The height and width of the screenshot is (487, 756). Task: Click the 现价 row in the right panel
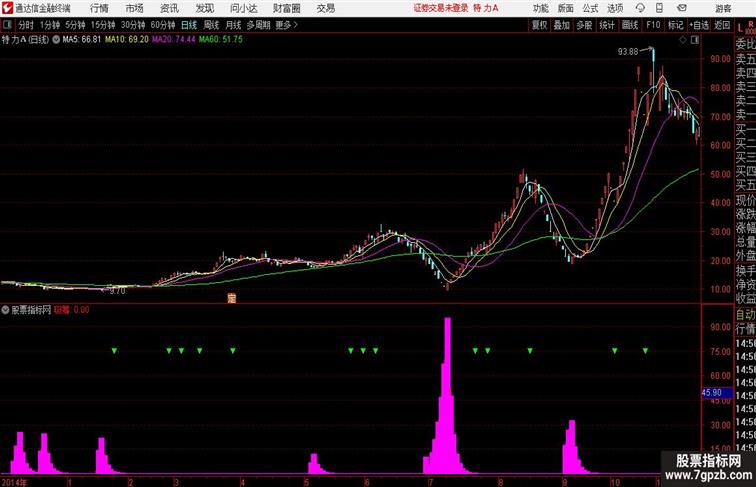pyautogui.click(x=745, y=200)
